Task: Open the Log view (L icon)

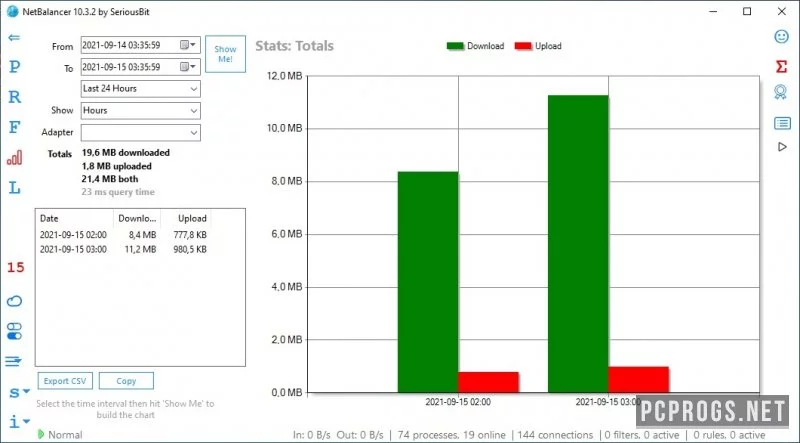Action: (x=15, y=187)
